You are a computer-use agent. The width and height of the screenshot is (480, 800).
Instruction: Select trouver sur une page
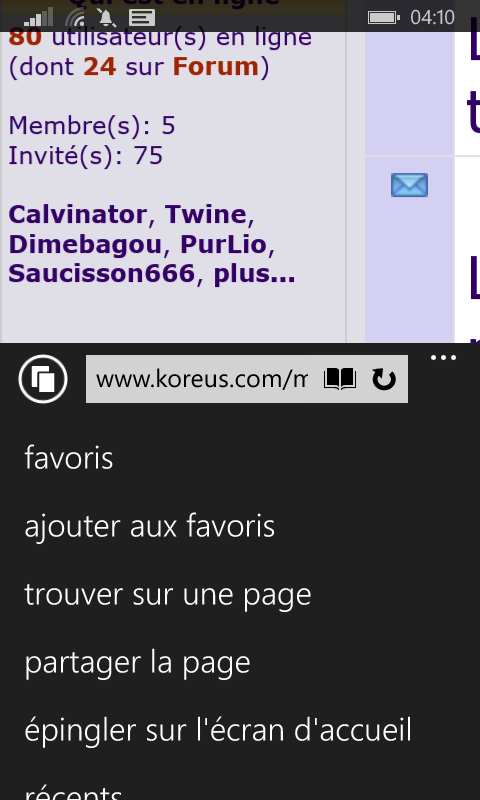click(x=168, y=594)
